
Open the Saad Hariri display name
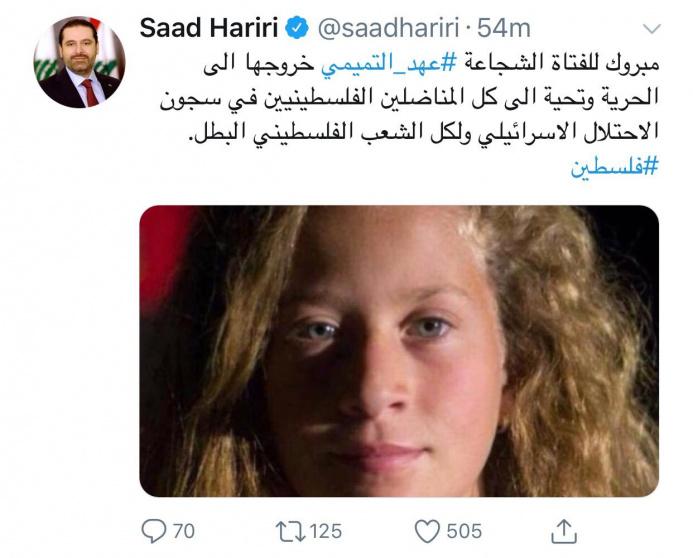(209, 28)
